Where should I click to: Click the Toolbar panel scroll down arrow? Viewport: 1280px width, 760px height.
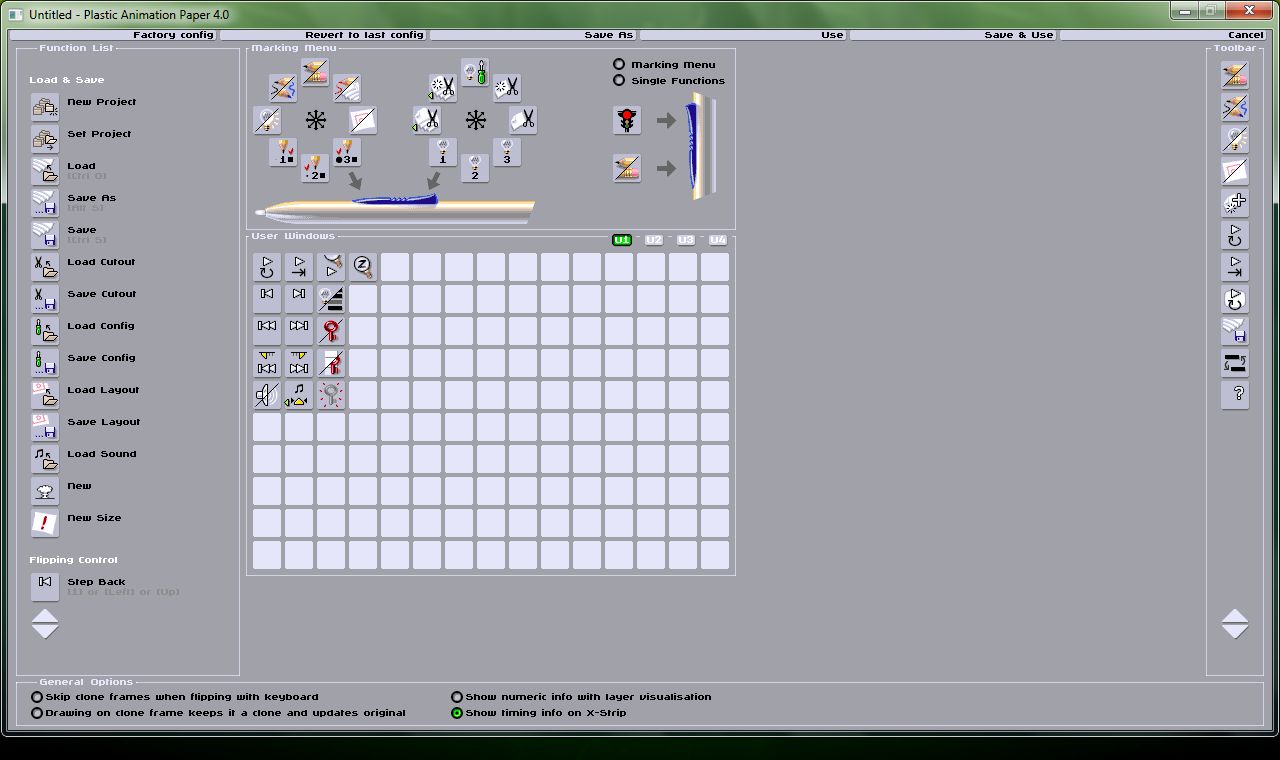tap(1235, 631)
